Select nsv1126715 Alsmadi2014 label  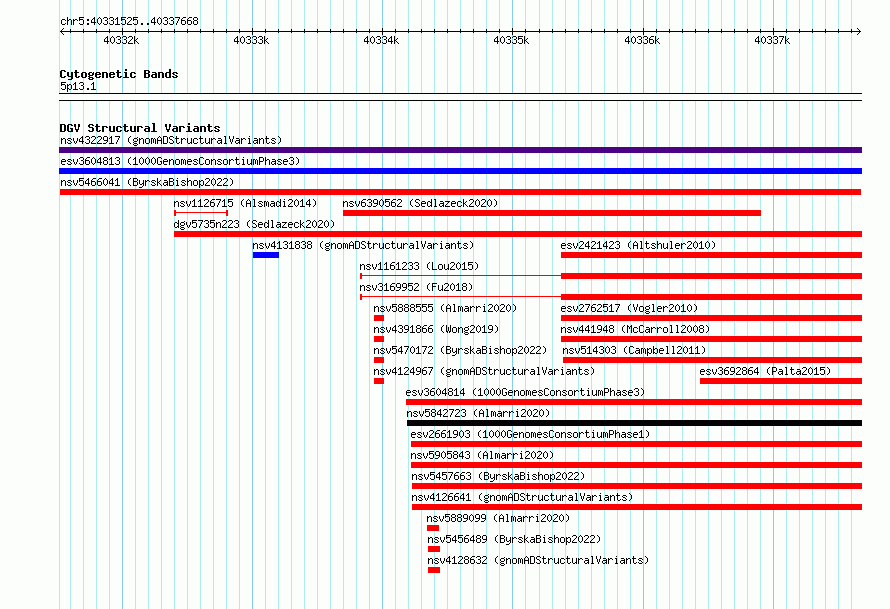245,203
